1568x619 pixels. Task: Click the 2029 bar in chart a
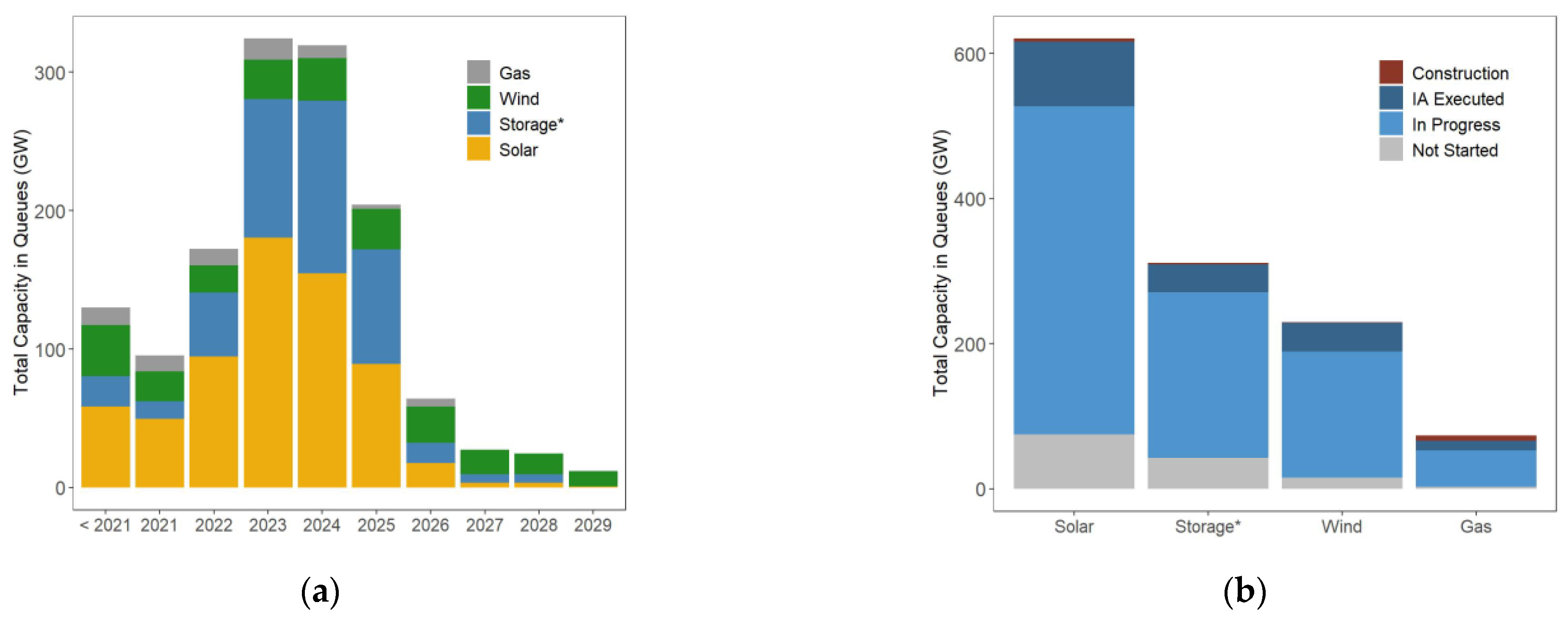[593, 478]
